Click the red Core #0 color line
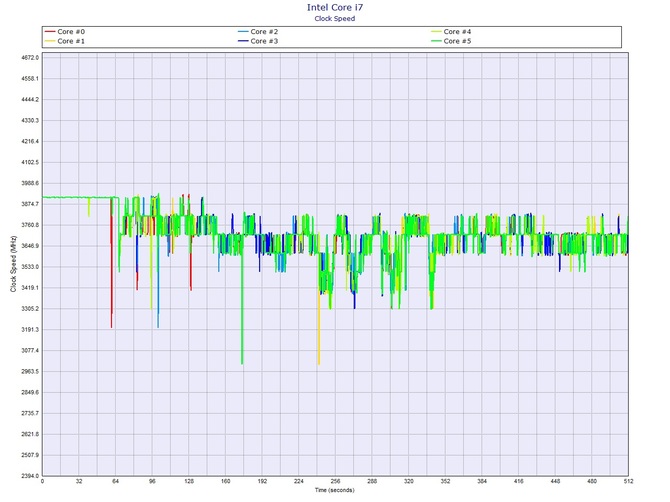The image size is (670, 502). tap(50, 32)
